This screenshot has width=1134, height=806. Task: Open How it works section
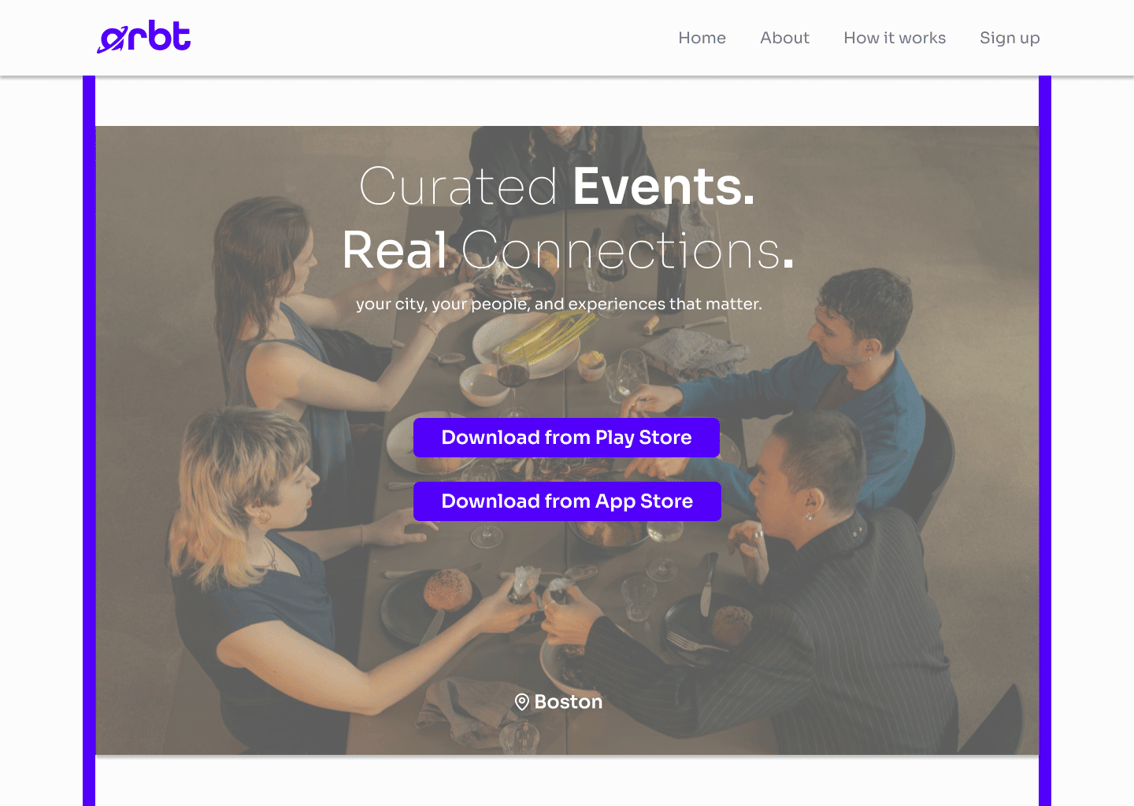pos(894,38)
